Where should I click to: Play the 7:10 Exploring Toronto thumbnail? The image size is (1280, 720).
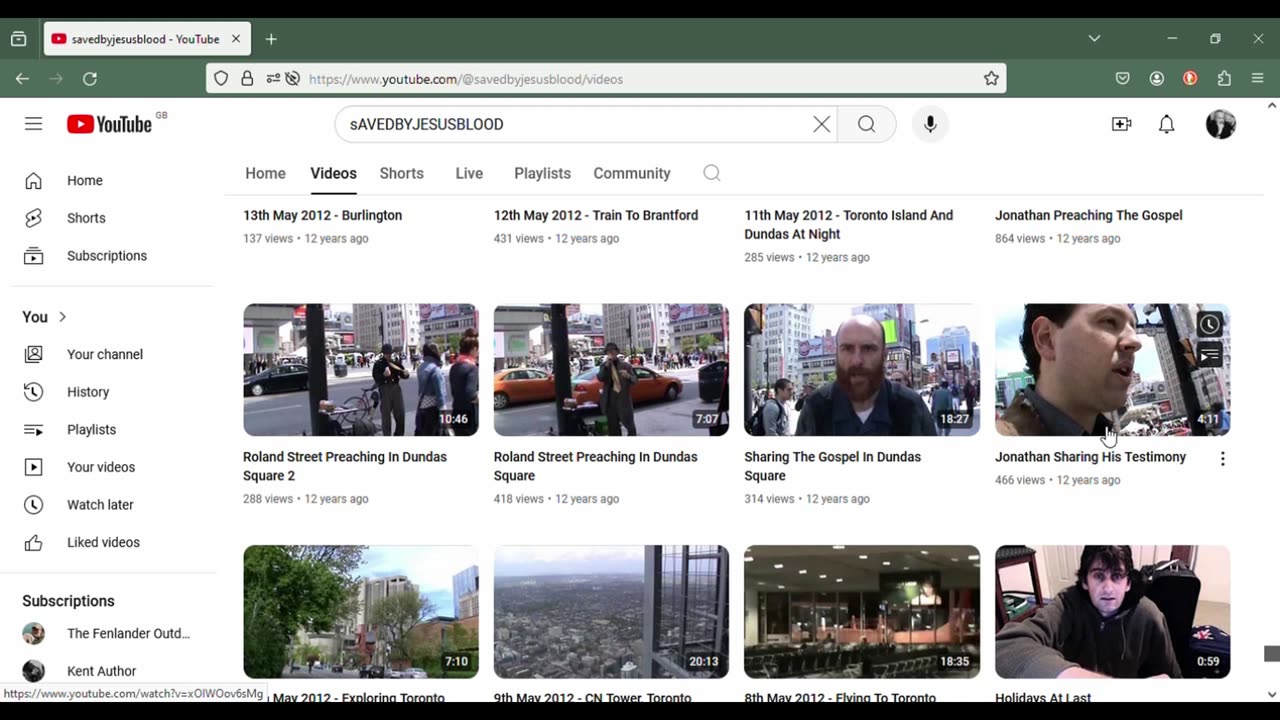click(360, 611)
